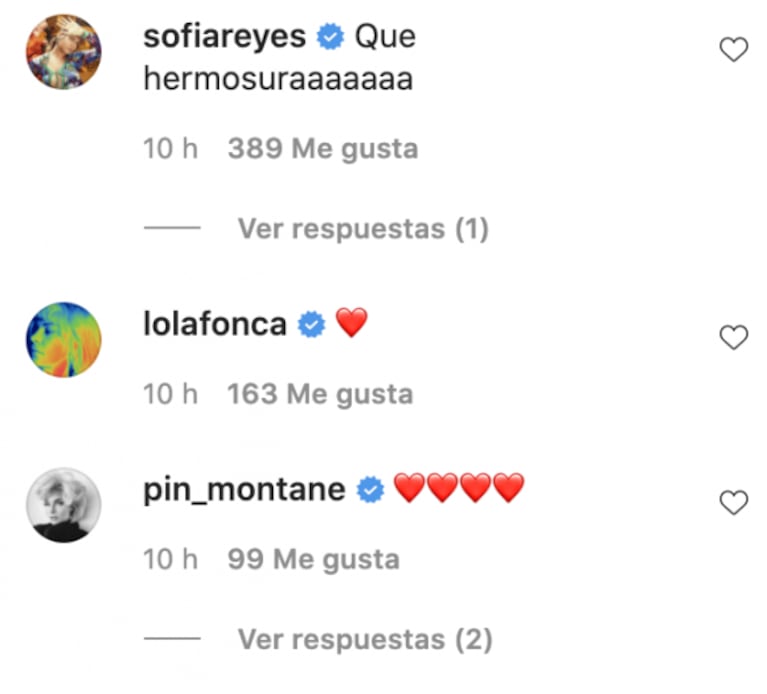This screenshot has height=694, width=767.
Task: Click the lolafonca username
Action: tap(215, 324)
